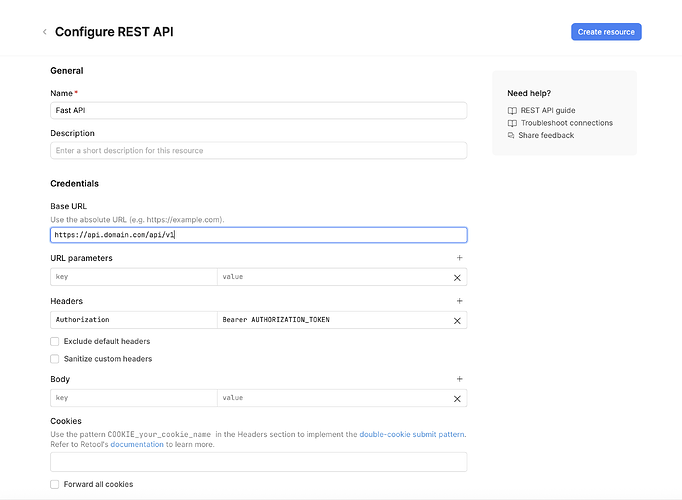The image size is (682, 500).
Task: Click the General section heading
Action: 67,70
